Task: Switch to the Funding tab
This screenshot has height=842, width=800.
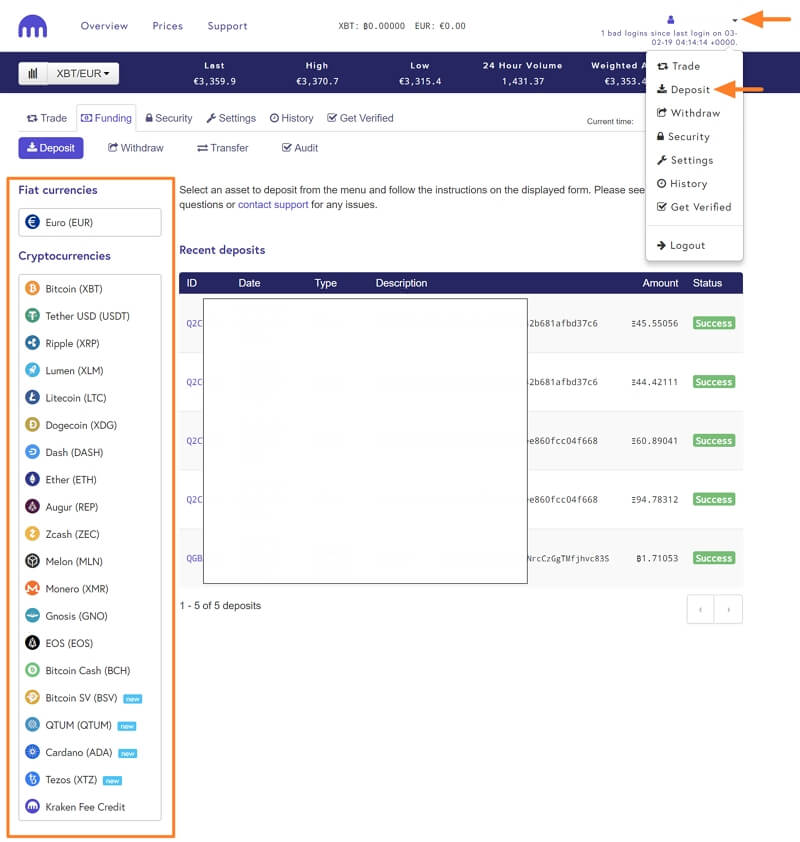Action: 106,118
